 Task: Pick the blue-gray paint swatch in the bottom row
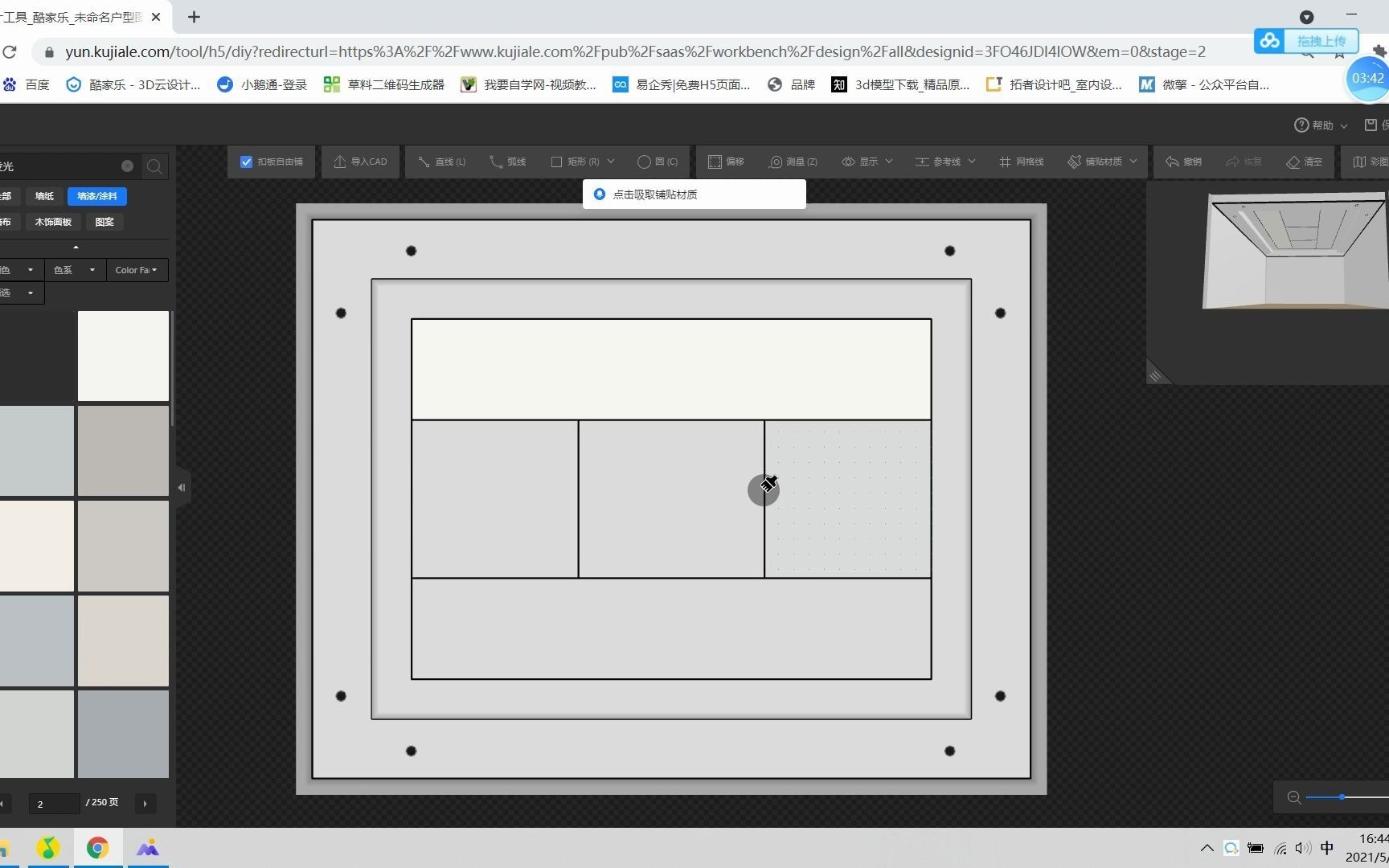(x=123, y=734)
